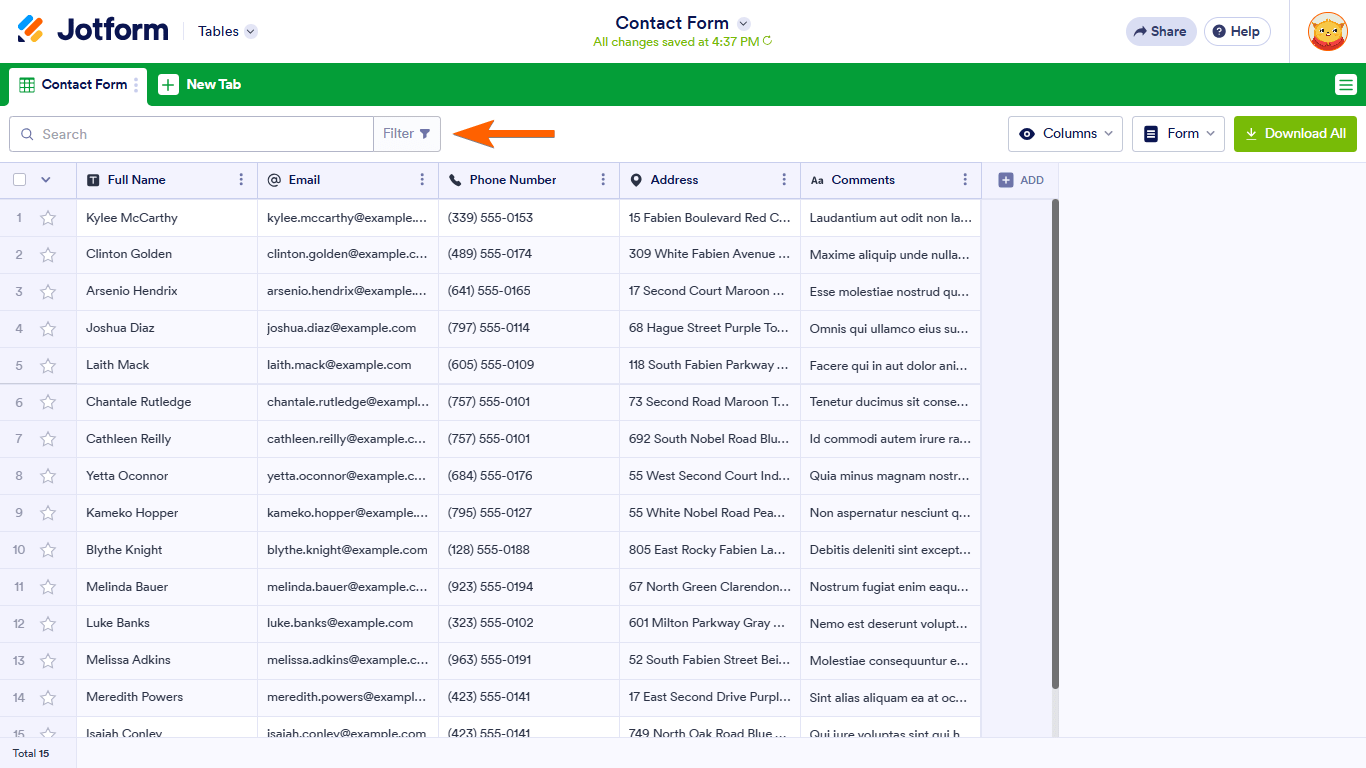Star the Arsenio Hendrix row
The height and width of the screenshot is (768, 1366).
click(x=48, y=292)
